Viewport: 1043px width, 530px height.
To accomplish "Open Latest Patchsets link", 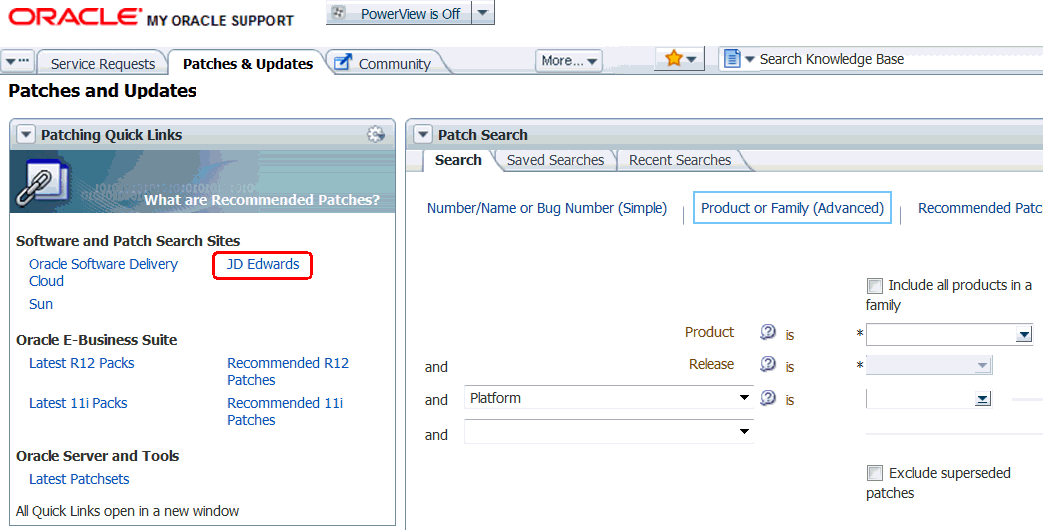I will point(79,479).
